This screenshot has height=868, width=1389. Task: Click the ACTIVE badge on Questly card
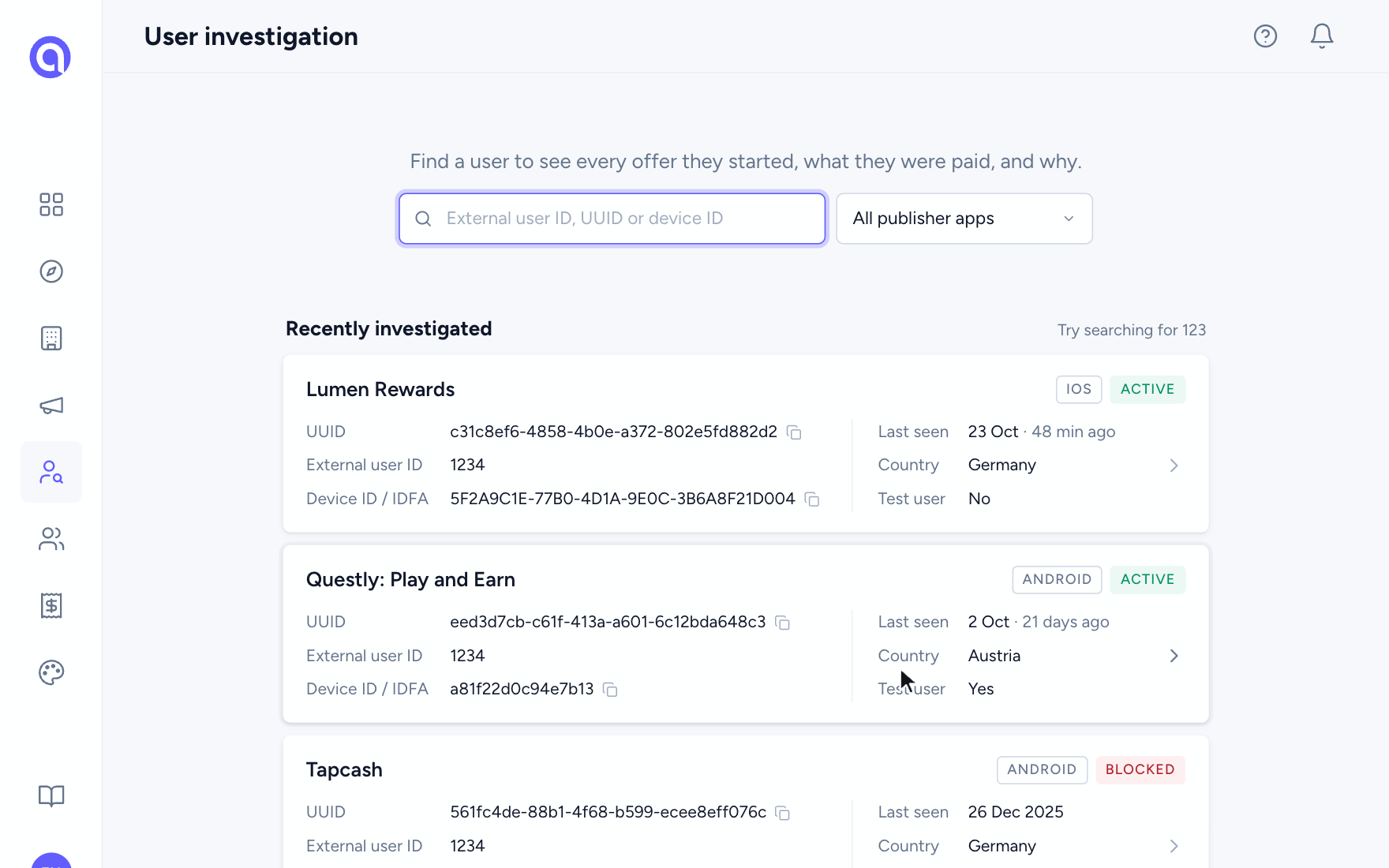tap(1148, 579)
